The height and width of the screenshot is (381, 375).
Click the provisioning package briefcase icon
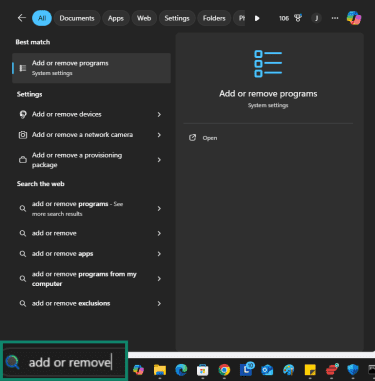pyautogui.click(x=23, y=160)
